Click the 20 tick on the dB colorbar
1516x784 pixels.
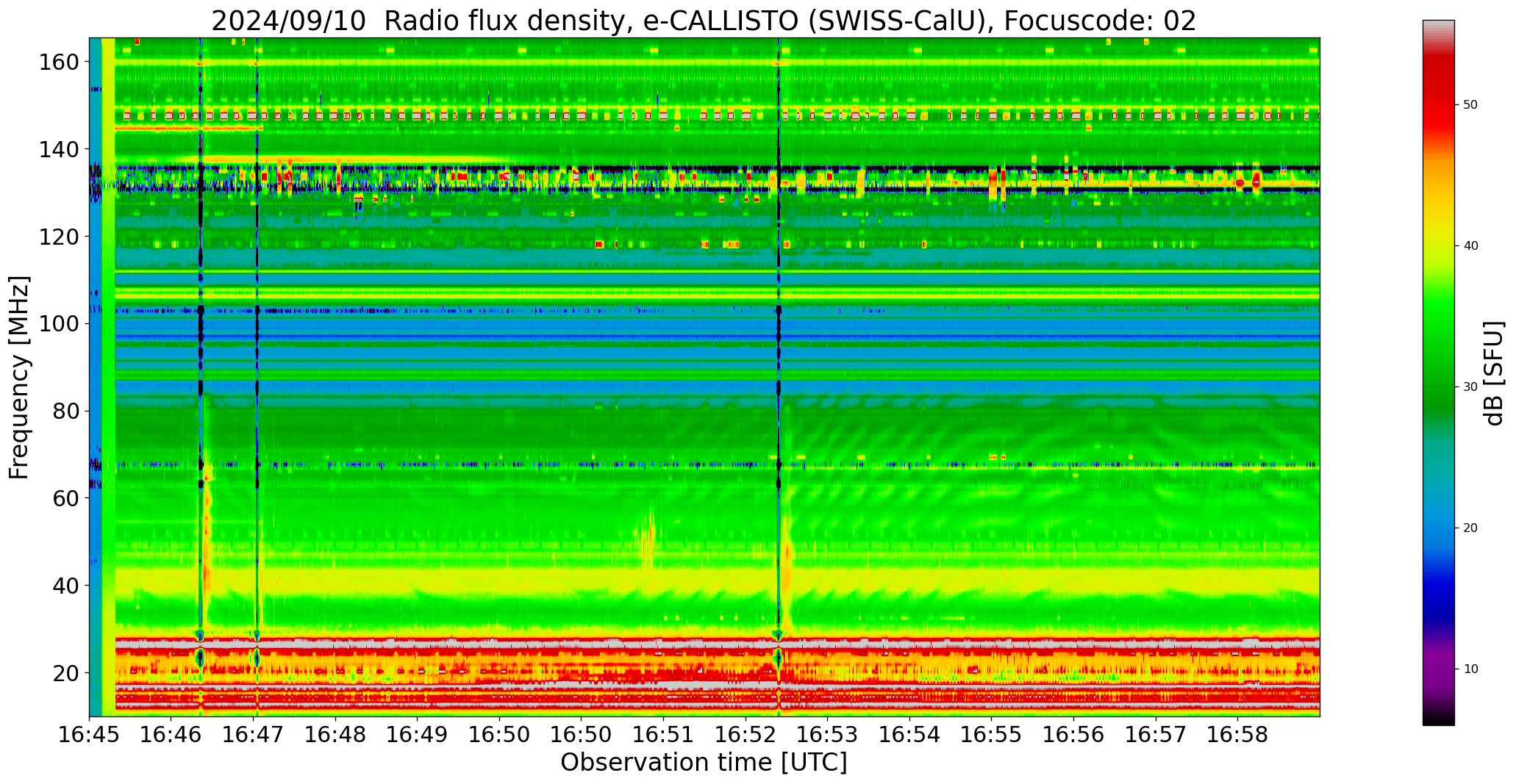pos(1470,528)
